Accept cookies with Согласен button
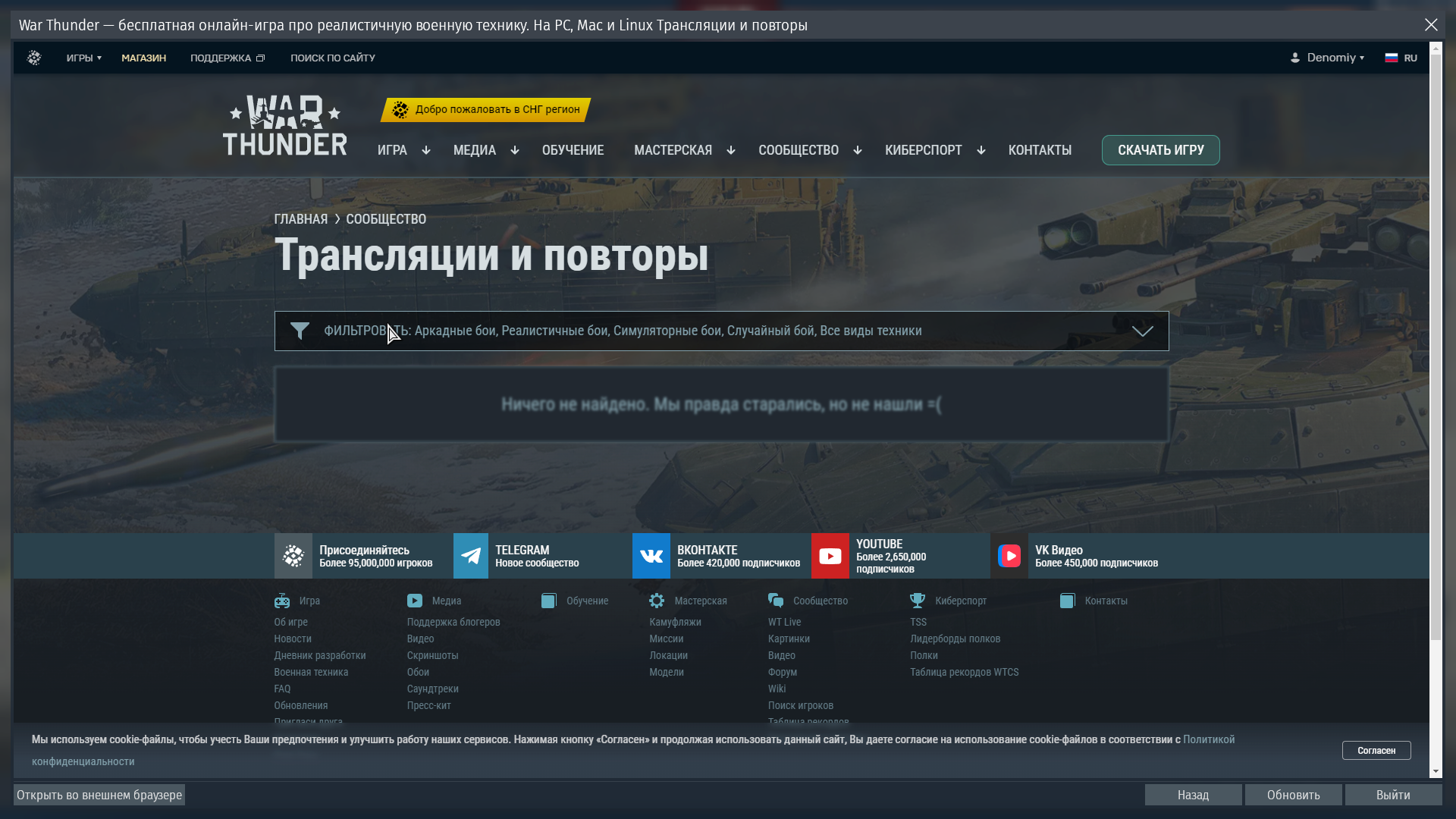Image resolution: width=1456 pixels, height=819 pixels. tap(1376, 750)
